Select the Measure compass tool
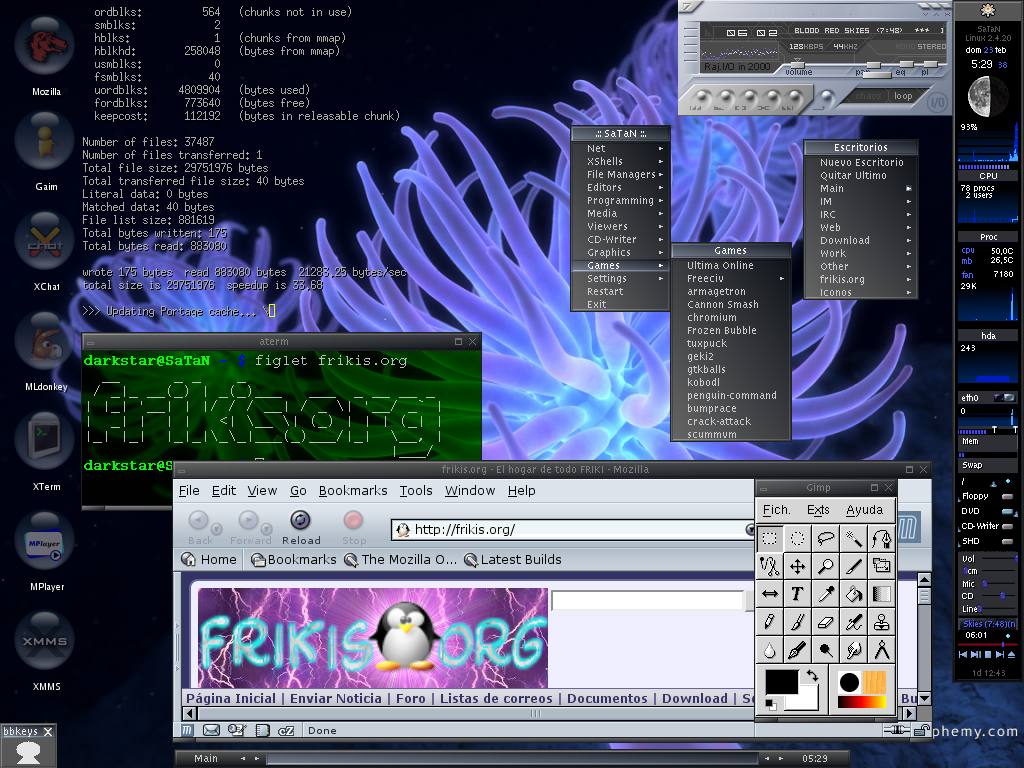The image size is (1024, 768). (882, 650)
